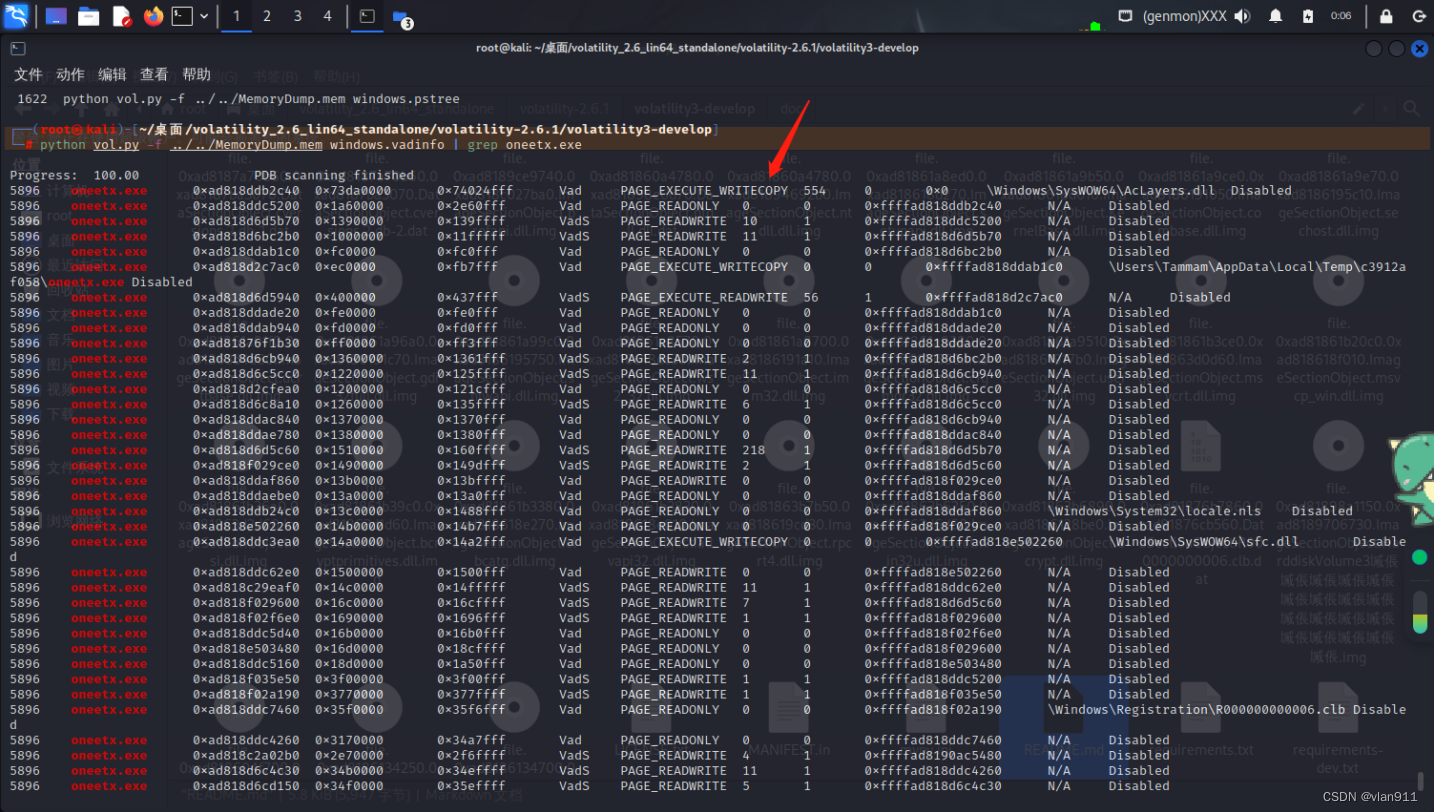
Task: Open the Kali applications menu
Action: click(18, 16)
